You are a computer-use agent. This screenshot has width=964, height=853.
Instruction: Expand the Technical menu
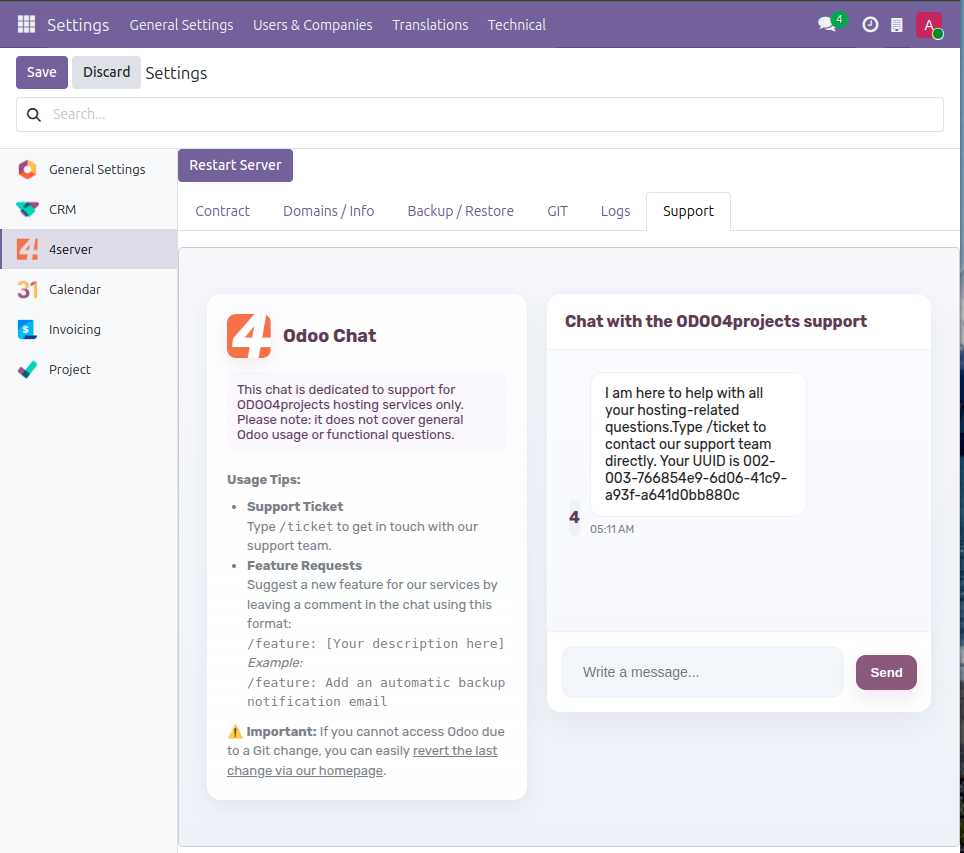point(516,24)
